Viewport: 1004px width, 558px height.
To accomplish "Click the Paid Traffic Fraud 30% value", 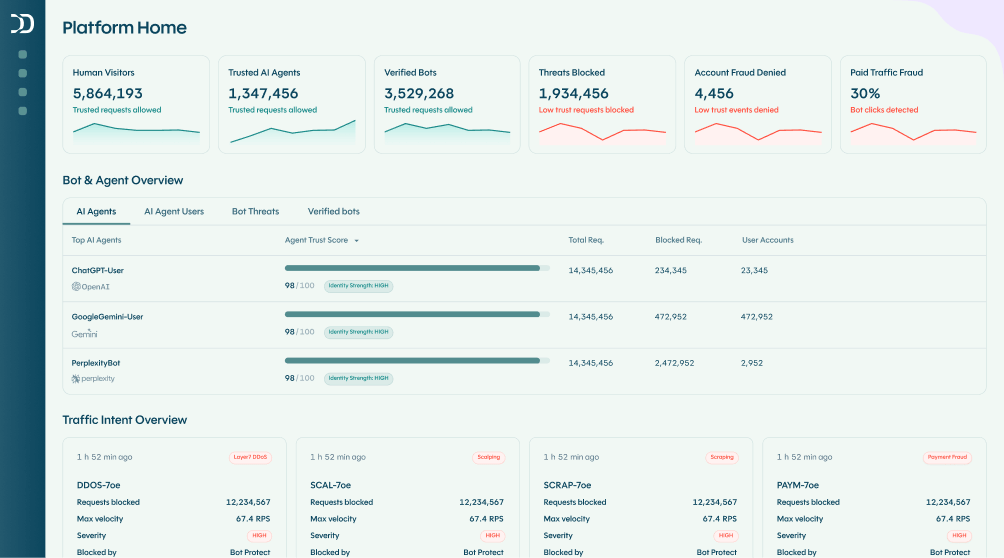I will 865,94.
